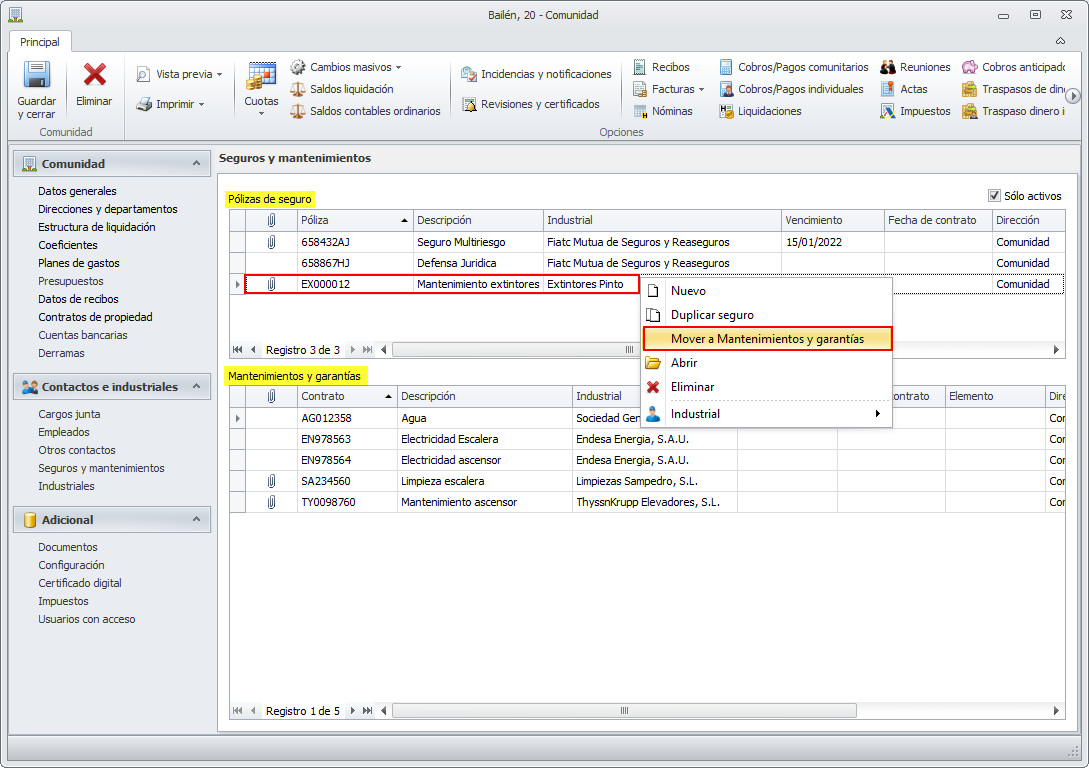The height and width of the screenshot is (768, 1089).
Task: Choose Duplicar seguro in context menu
Action: [712, 315]
